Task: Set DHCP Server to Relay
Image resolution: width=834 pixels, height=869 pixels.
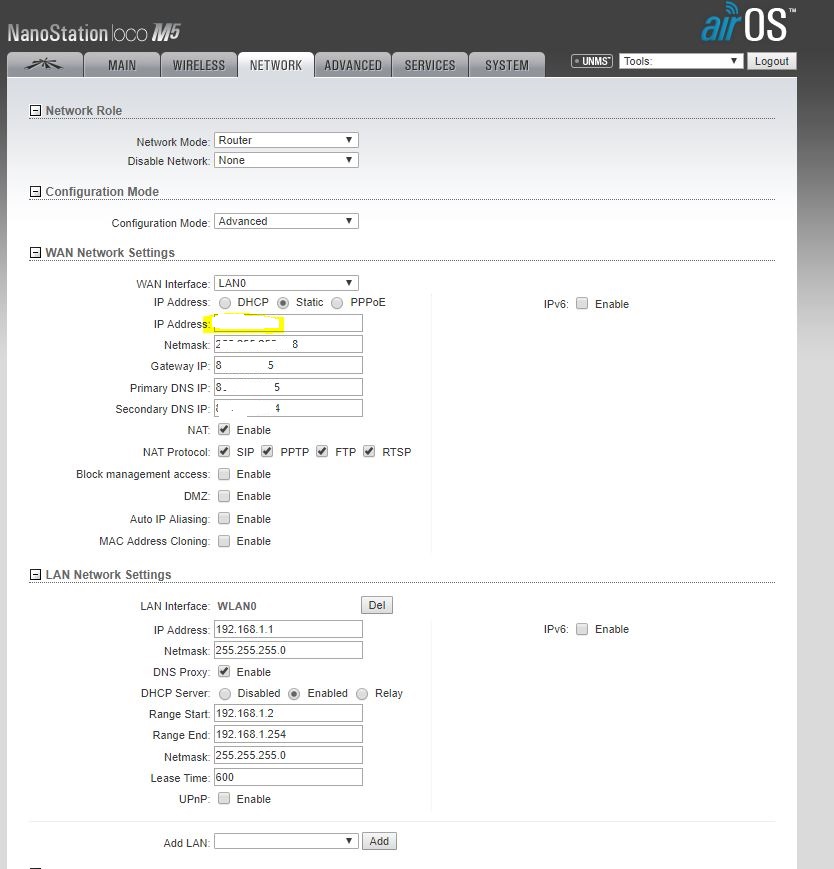Action: [362, 694]
